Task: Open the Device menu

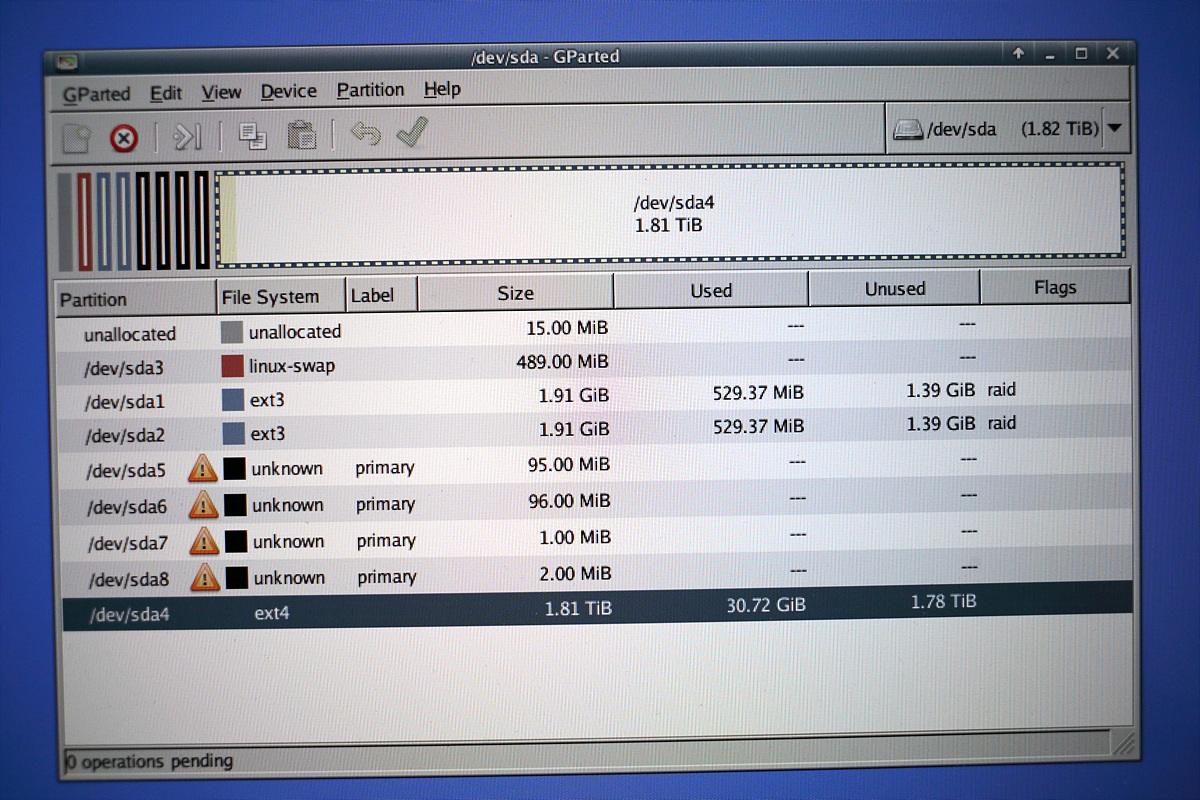Action: click(288, 92)
